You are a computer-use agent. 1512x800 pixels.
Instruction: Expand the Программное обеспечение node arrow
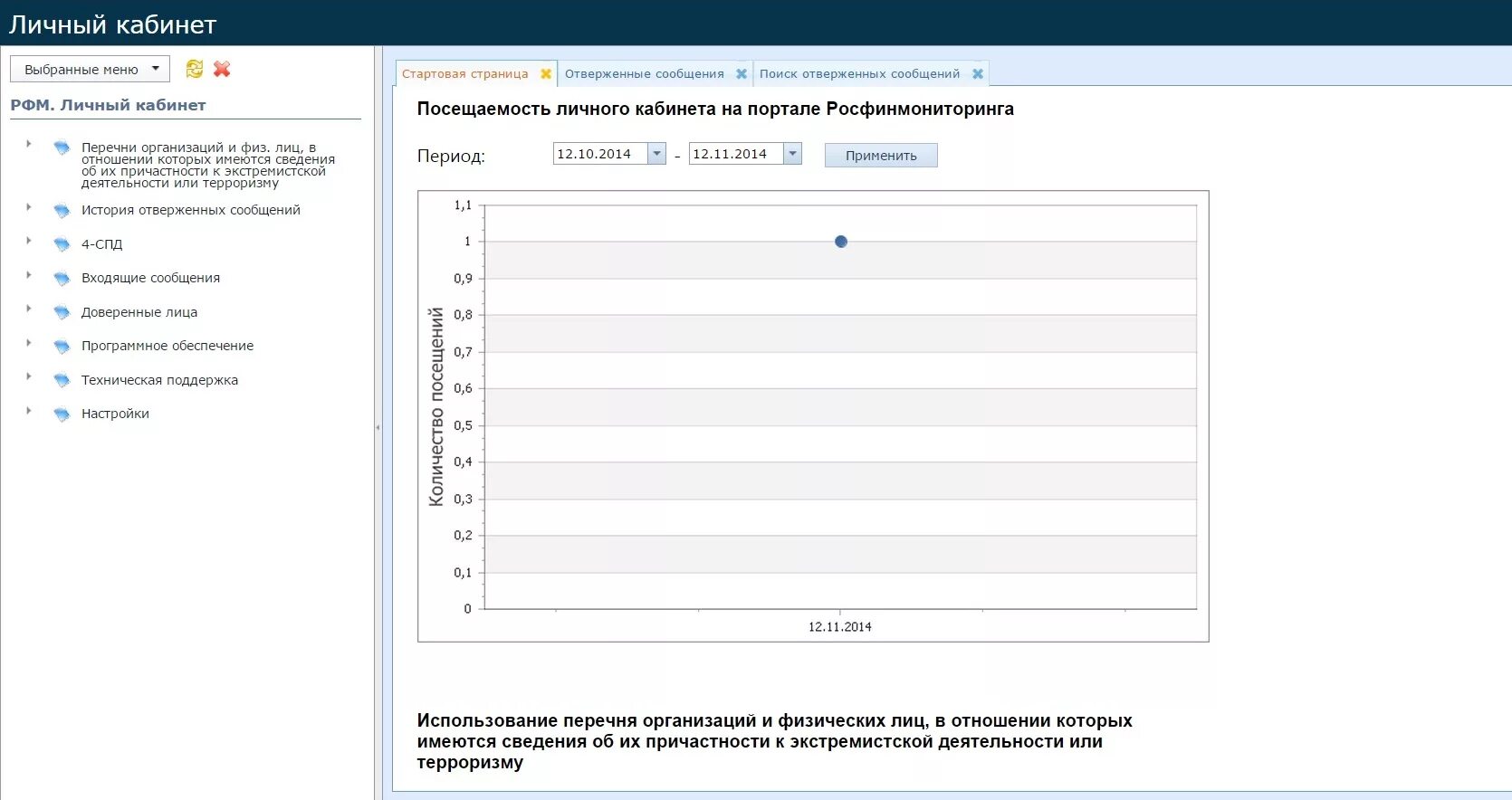(29, 343)
